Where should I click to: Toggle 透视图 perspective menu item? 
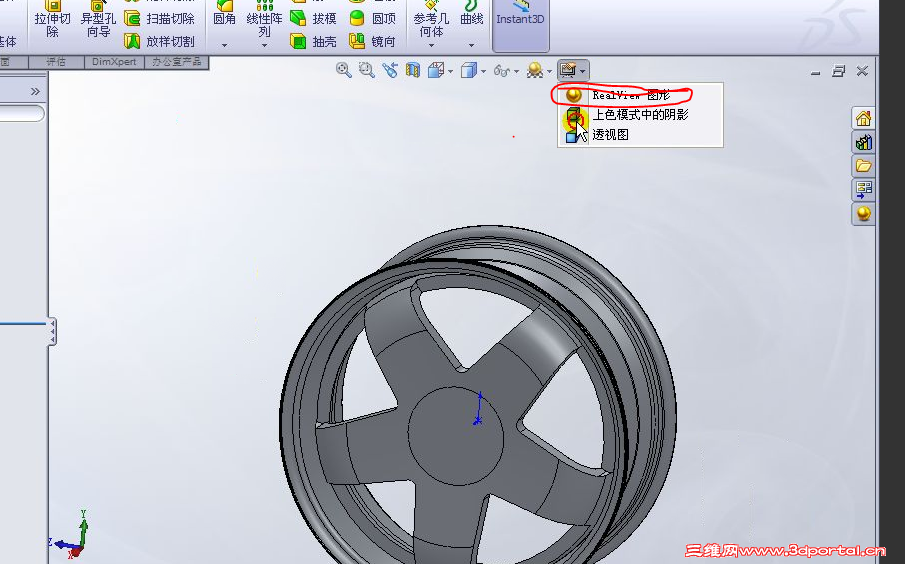[x=640, y=135]
